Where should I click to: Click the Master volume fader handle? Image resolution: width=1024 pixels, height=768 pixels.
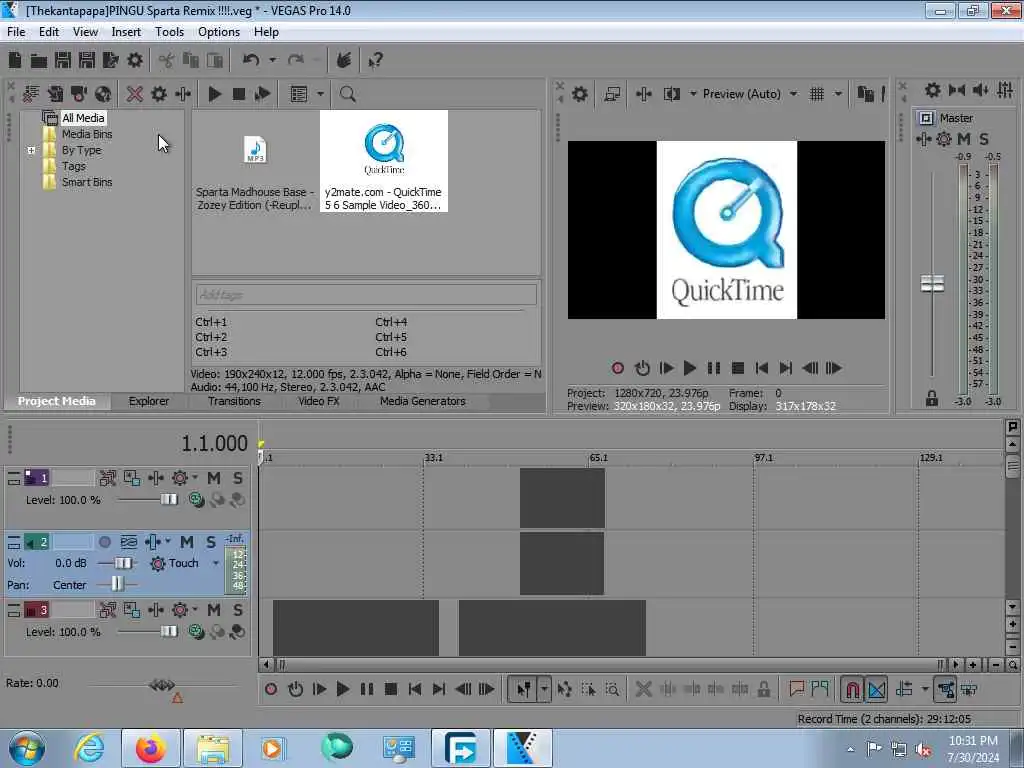tap(932, 283)
